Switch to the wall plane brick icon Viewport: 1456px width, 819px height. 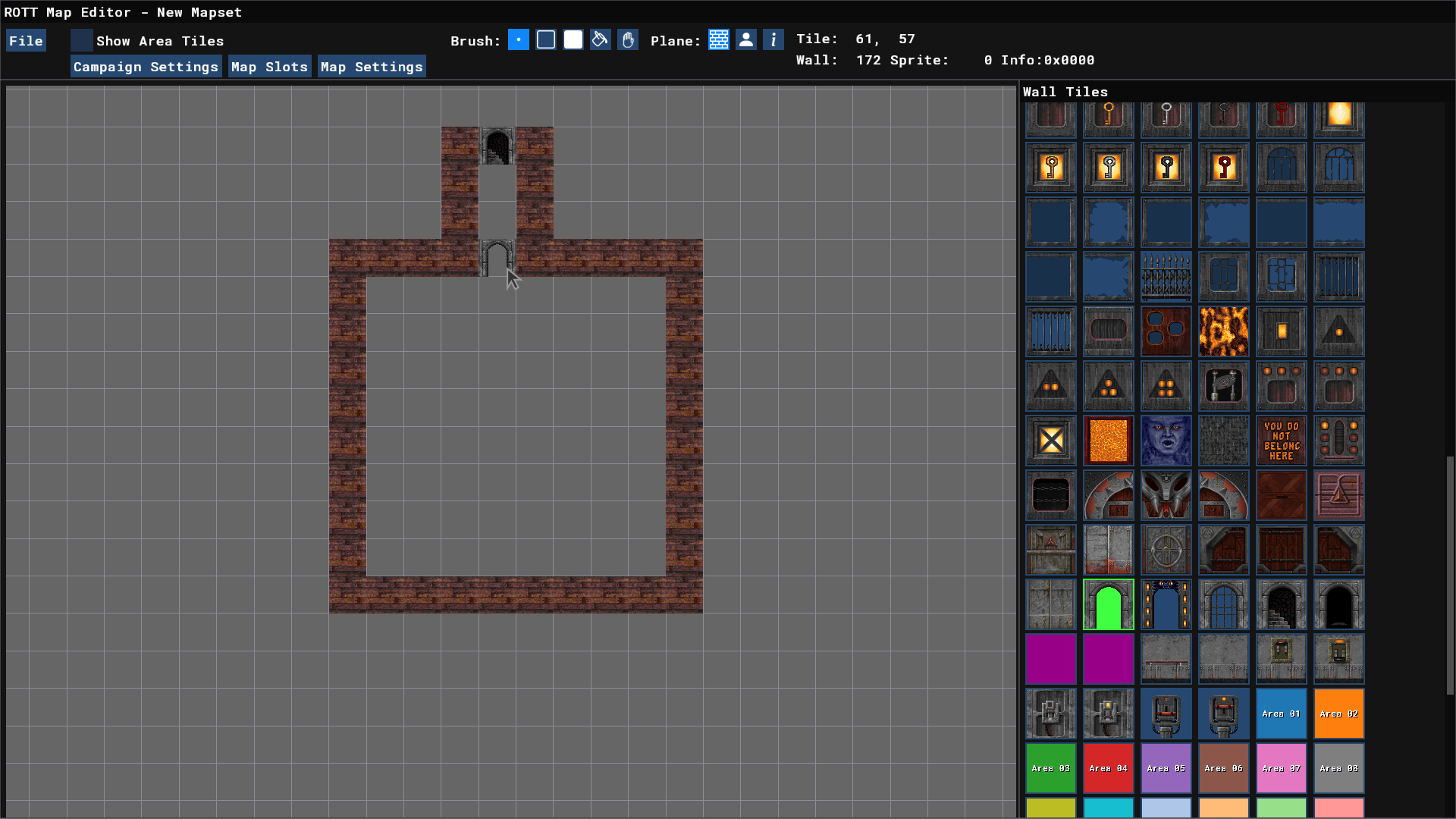[x=719, y=40]
